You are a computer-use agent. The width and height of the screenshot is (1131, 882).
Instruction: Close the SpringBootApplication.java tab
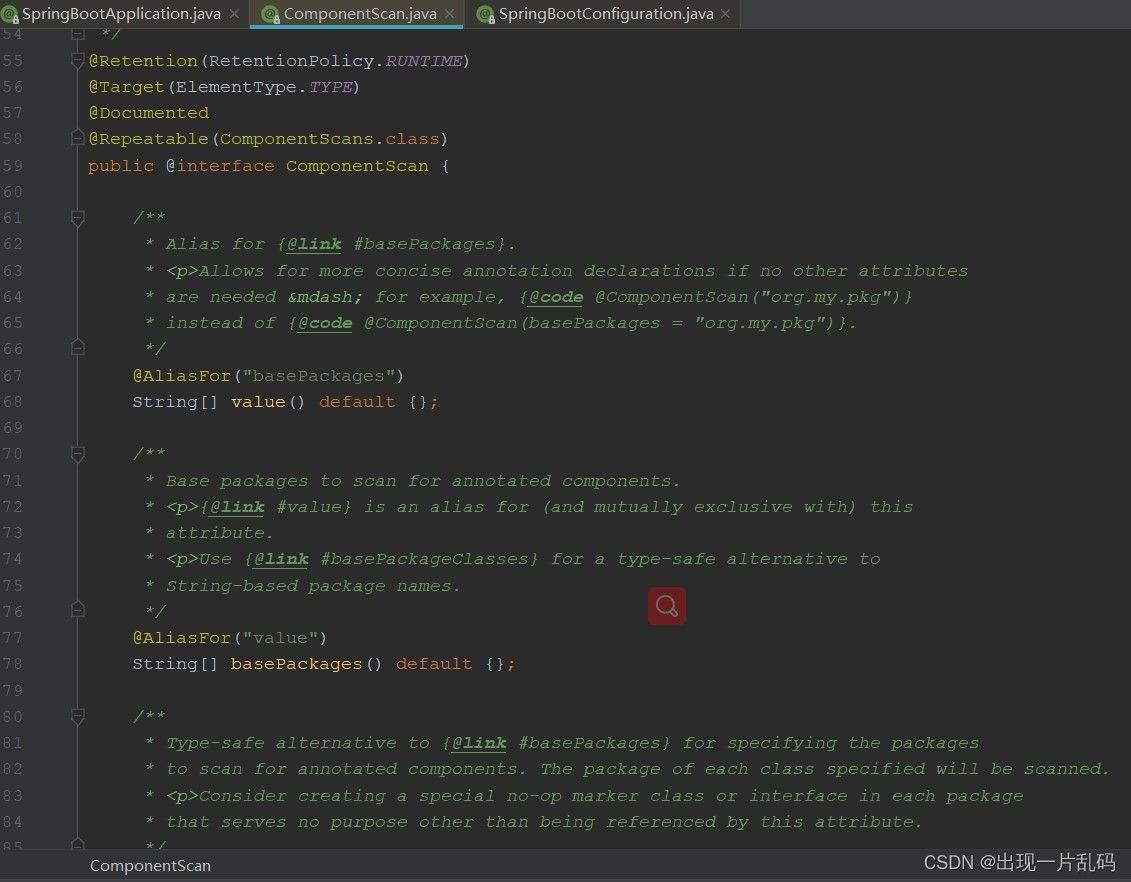[x=234, y=14]
